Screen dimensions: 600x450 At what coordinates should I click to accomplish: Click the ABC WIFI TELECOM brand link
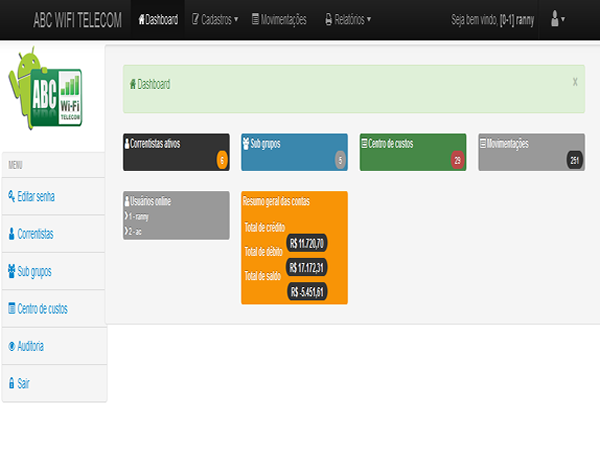tap(79, 19)
